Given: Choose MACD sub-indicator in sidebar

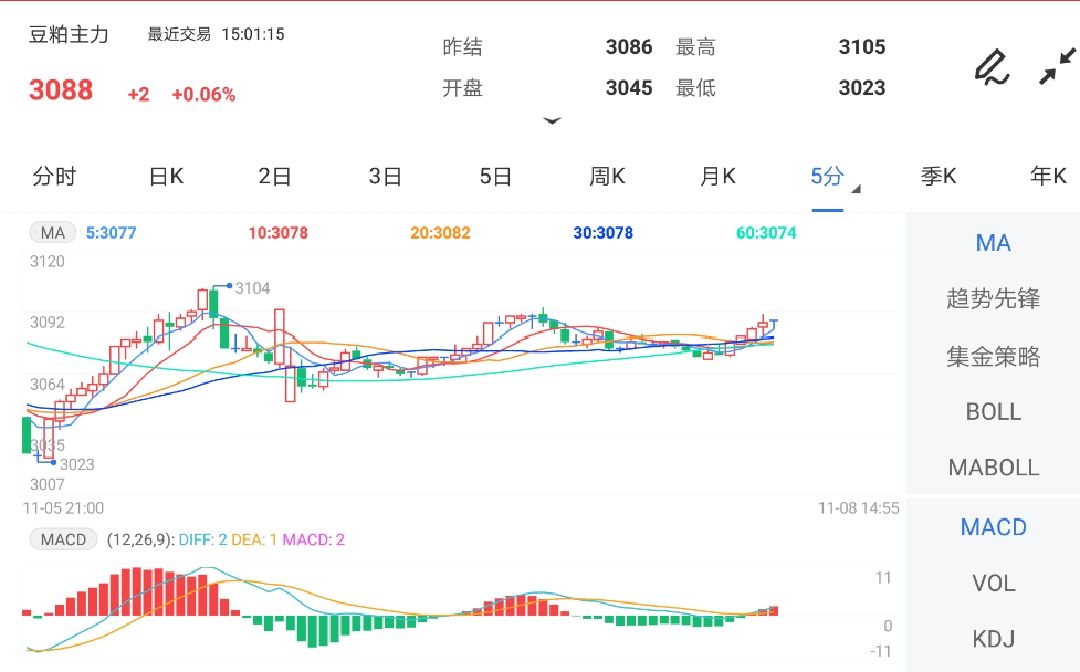Looking at the screenshot, I should pyautogui.click(x=993, y=527).
